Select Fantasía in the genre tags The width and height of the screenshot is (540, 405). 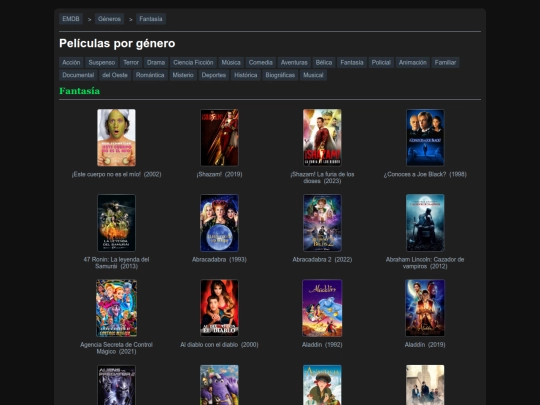click(352, 63)
